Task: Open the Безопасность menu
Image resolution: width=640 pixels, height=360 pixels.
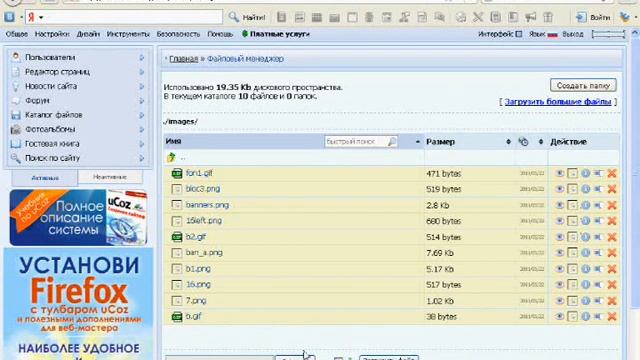Action: 178,34
